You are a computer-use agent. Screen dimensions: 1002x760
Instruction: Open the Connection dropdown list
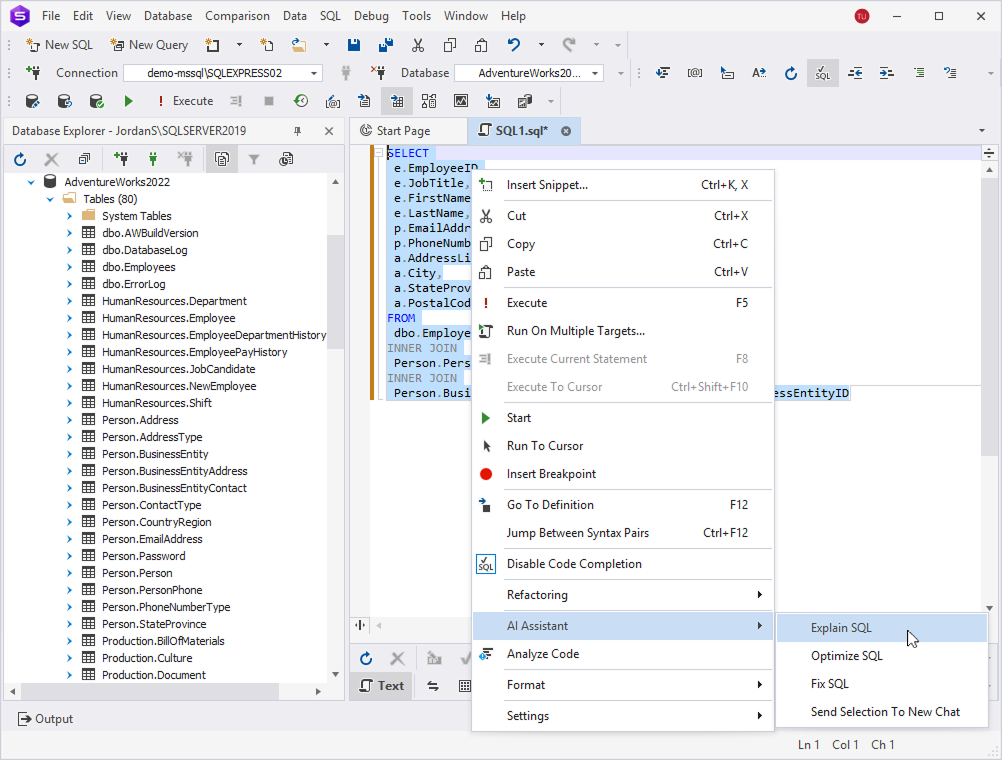[314, 73]
